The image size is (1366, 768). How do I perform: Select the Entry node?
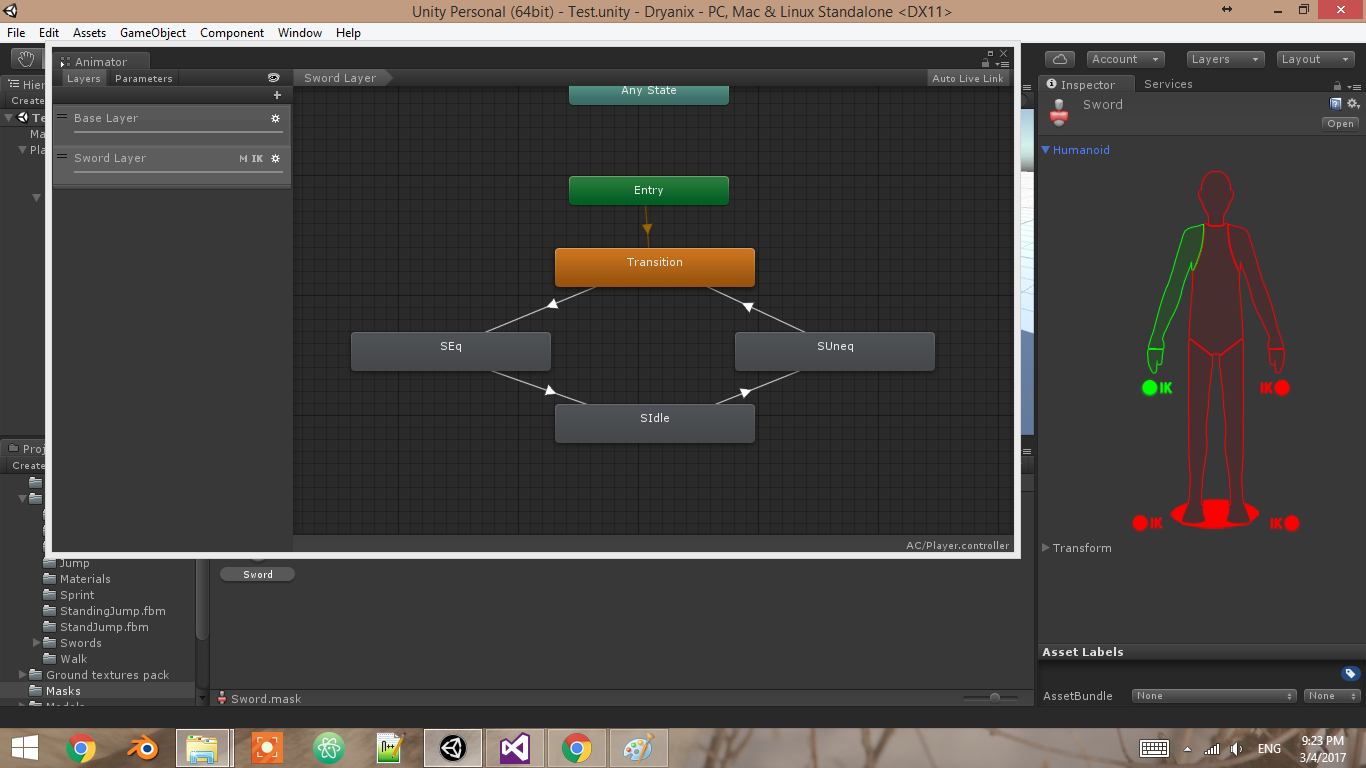click(x=649, y=190)
